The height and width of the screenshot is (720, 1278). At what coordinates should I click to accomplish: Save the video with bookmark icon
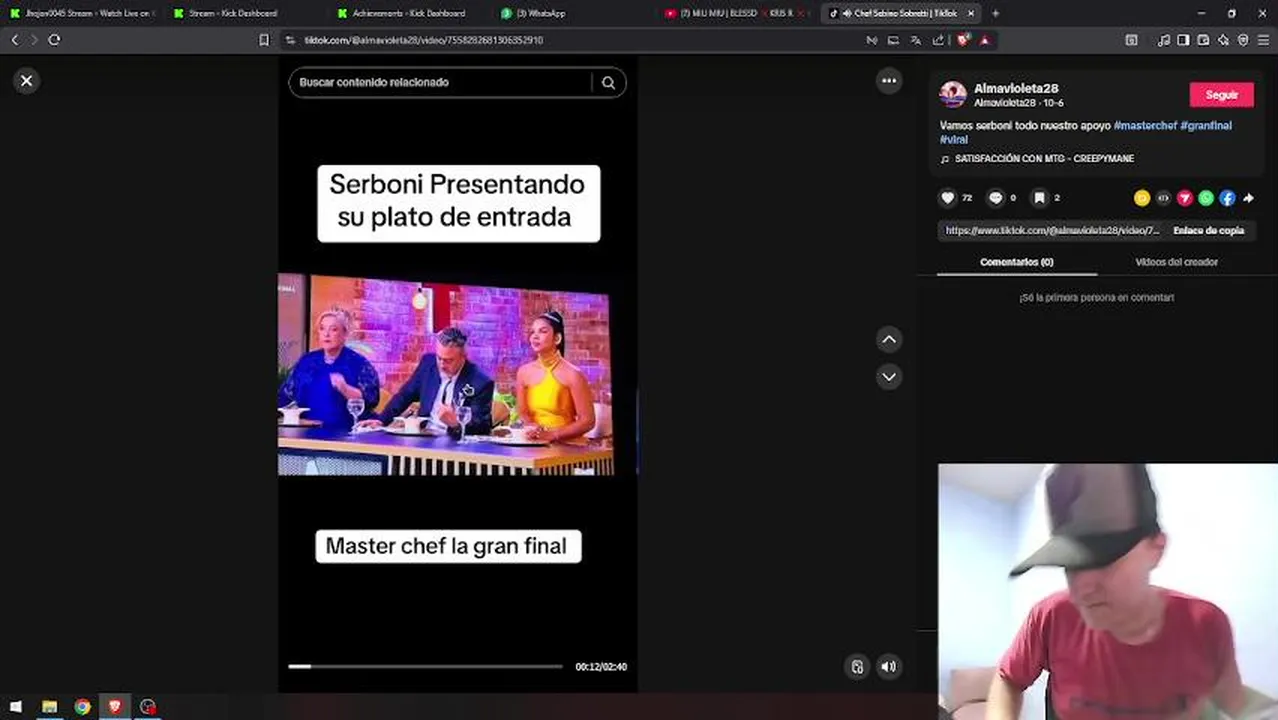[1039, 198]
